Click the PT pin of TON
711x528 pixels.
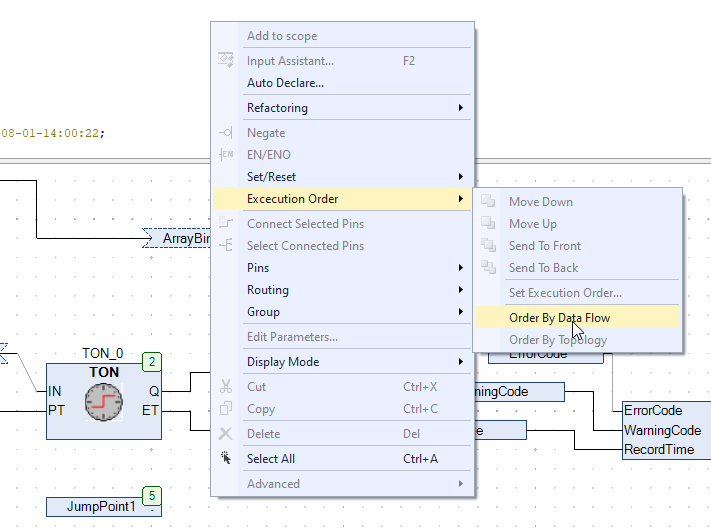56,411
